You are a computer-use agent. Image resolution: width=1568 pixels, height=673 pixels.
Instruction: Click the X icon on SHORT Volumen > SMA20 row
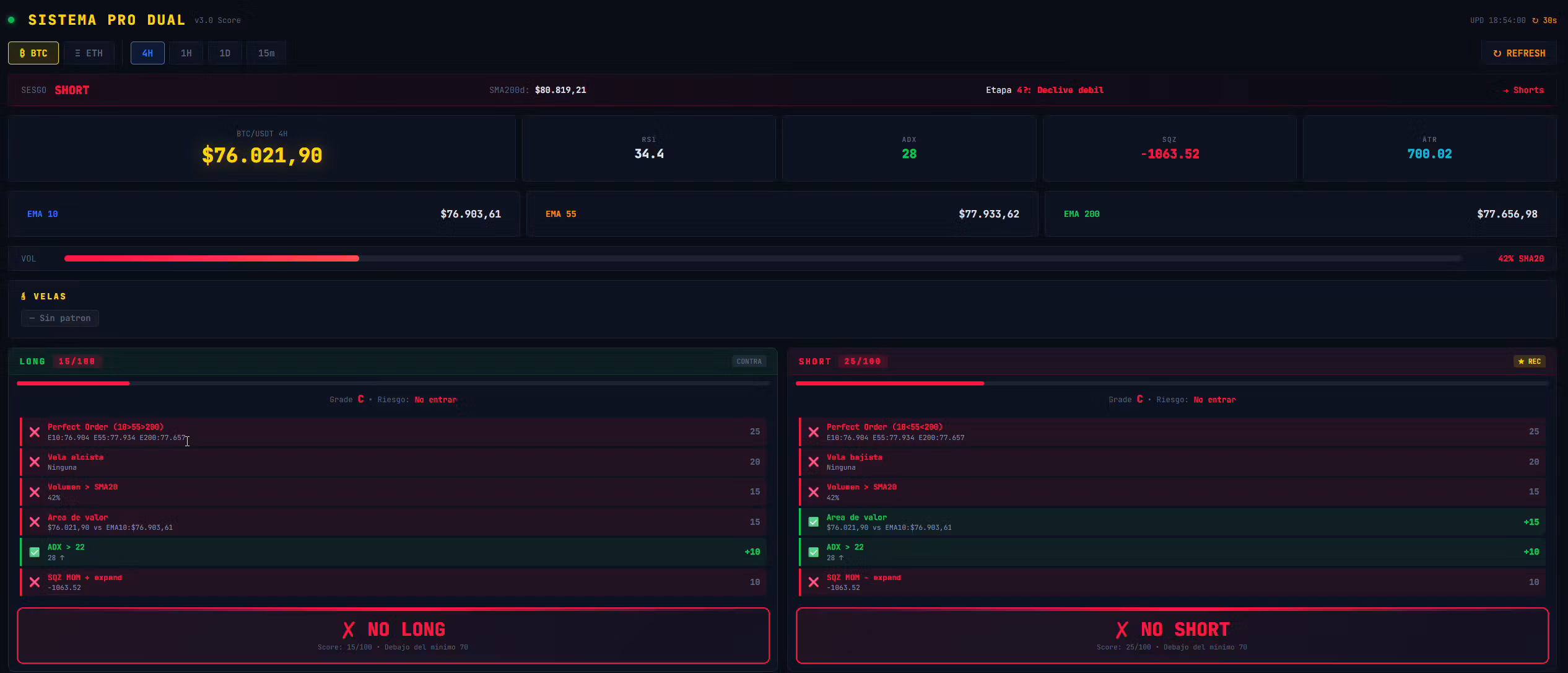[x=814, y=492]
